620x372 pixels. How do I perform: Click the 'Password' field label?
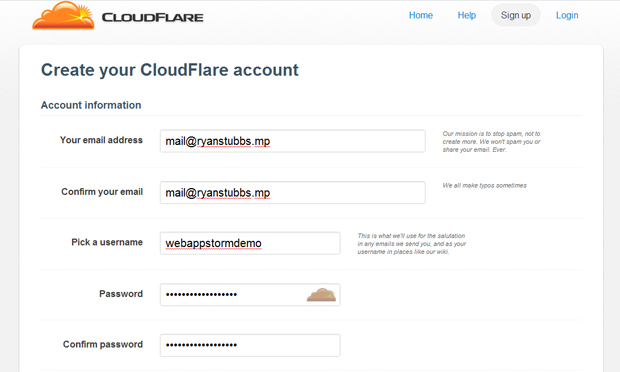click(121, 294)
